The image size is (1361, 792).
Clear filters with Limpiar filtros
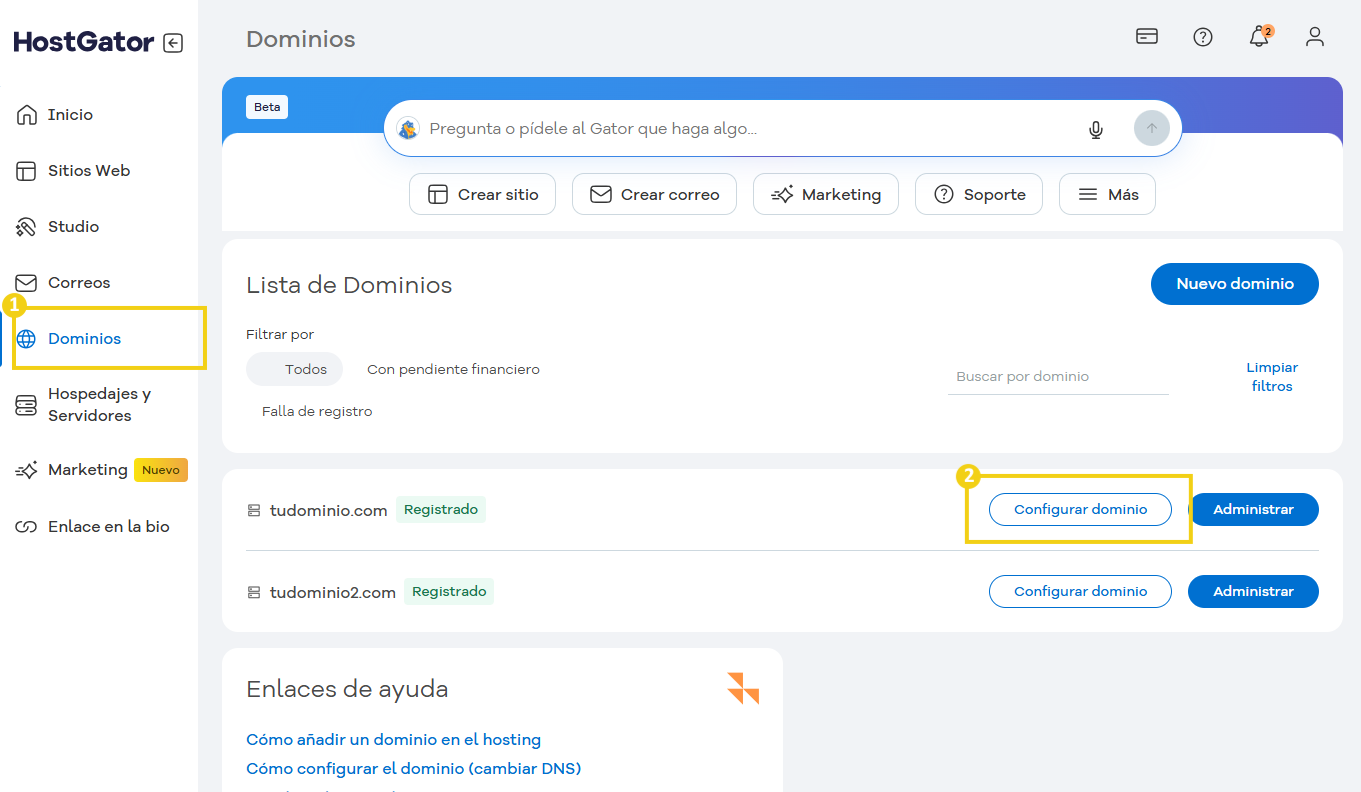(x=1271, y=377)
